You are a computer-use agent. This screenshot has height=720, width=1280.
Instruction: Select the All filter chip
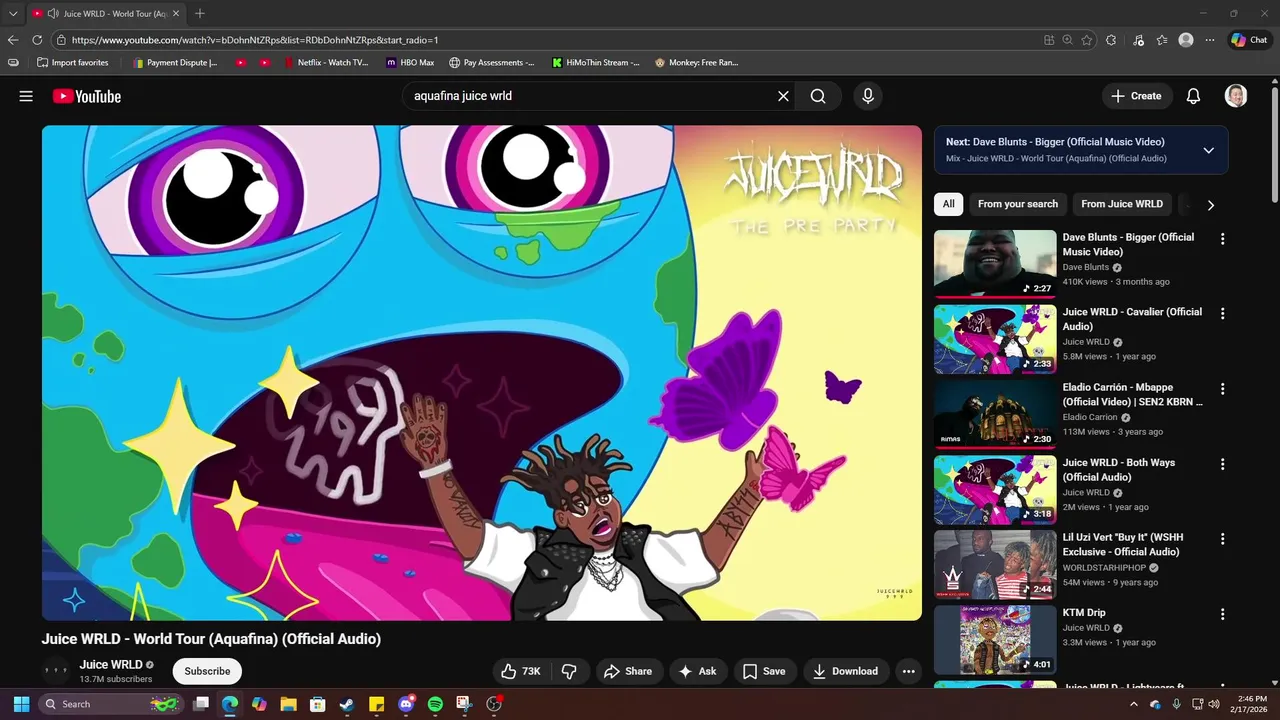tap(948, 204)
